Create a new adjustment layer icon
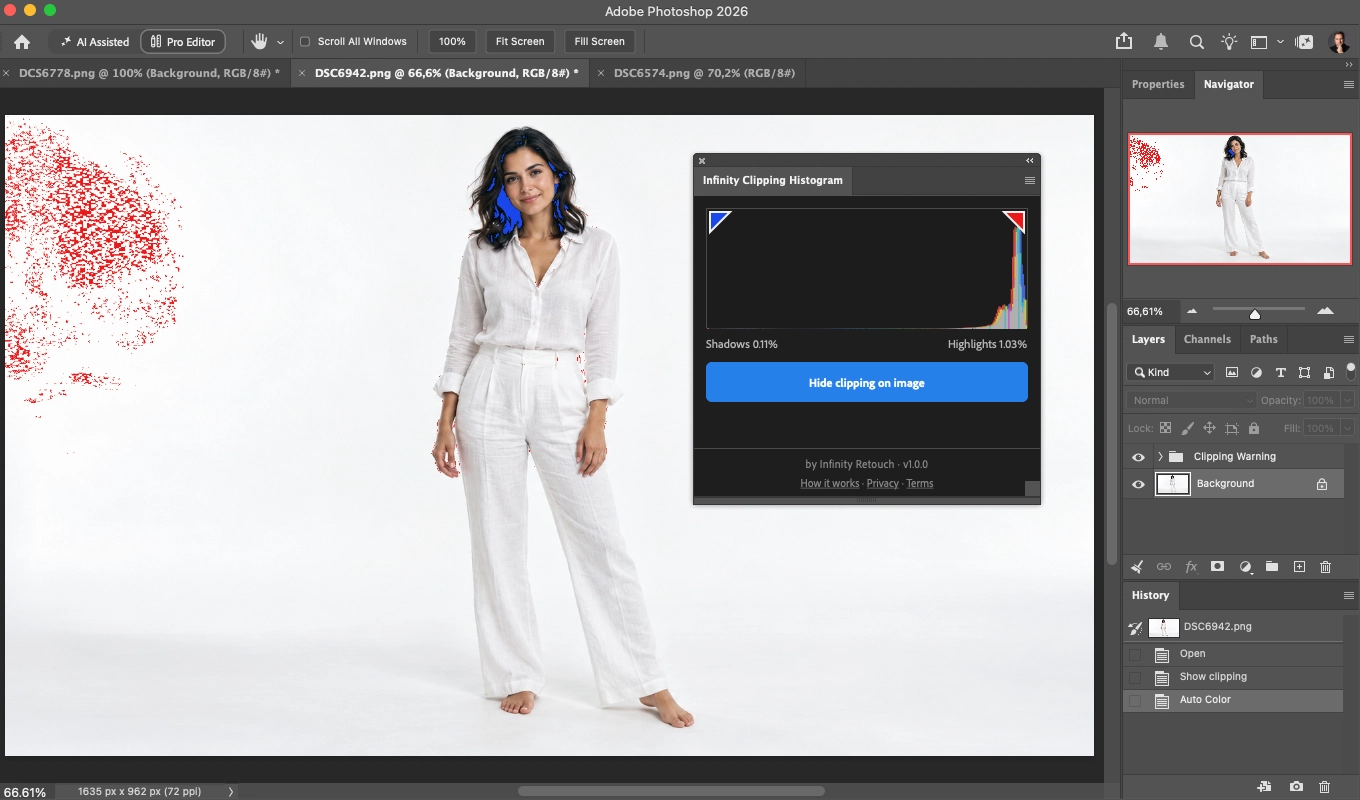 (1245, 566)
